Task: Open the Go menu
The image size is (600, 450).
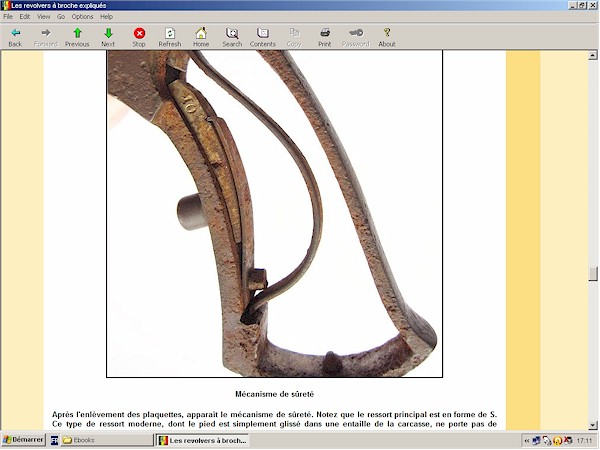Action: pos(61,17)
